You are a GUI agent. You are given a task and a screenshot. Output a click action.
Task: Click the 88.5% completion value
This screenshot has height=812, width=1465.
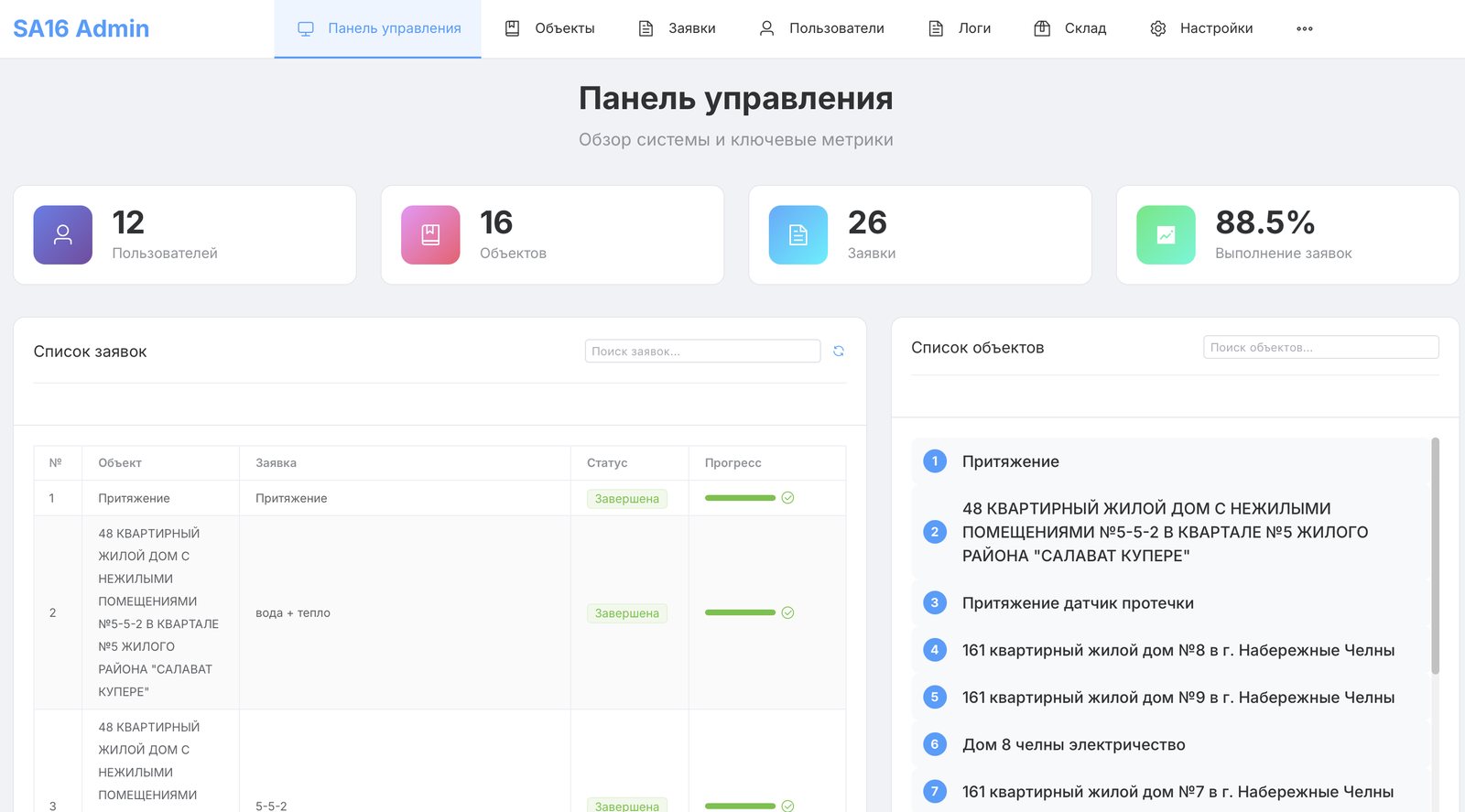[x=1265, y=222]
